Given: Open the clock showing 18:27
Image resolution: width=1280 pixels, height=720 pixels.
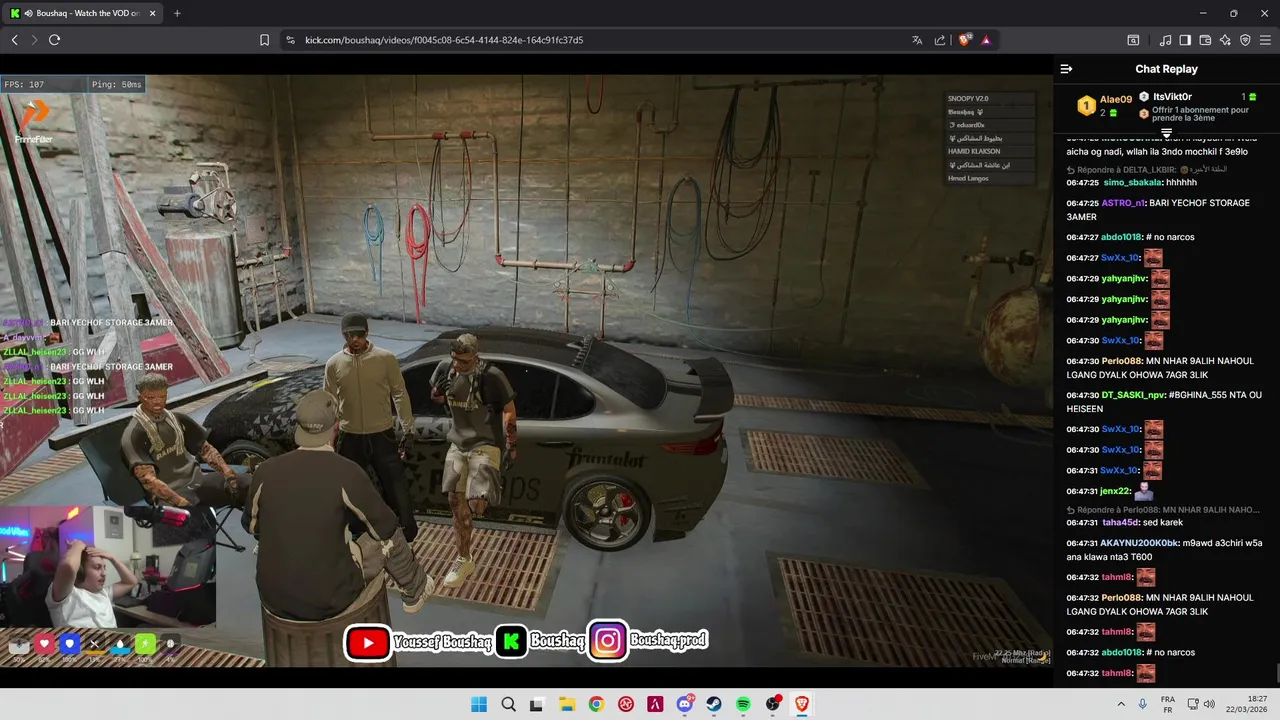Looking at the screenshot, I should tap(1247, 704).
